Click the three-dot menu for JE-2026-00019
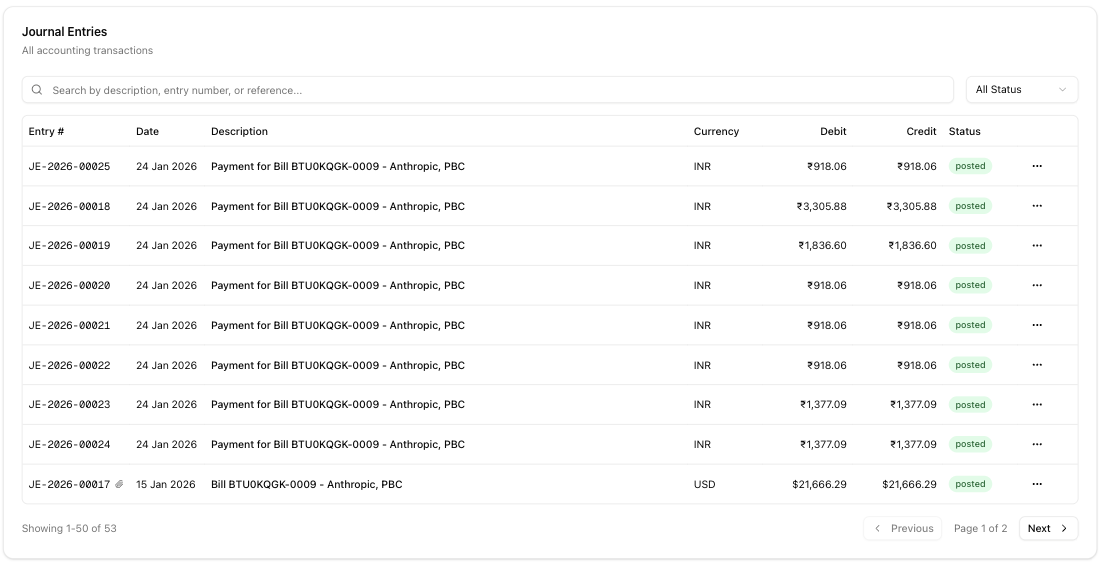1108x566 pixels. [x=1036, y=246]
